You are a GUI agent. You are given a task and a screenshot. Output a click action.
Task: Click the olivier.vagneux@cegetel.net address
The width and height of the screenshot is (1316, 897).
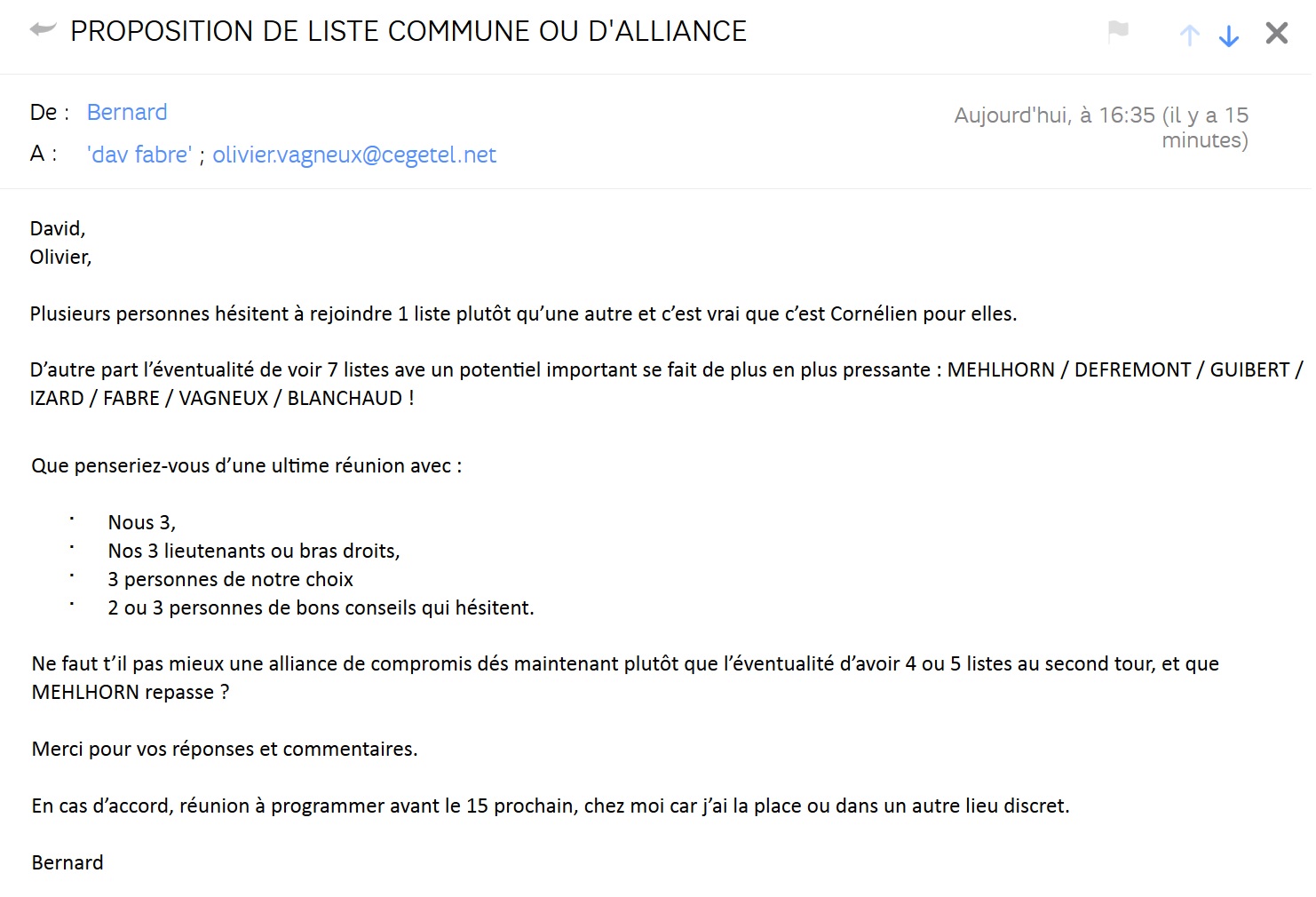point(354,155)
